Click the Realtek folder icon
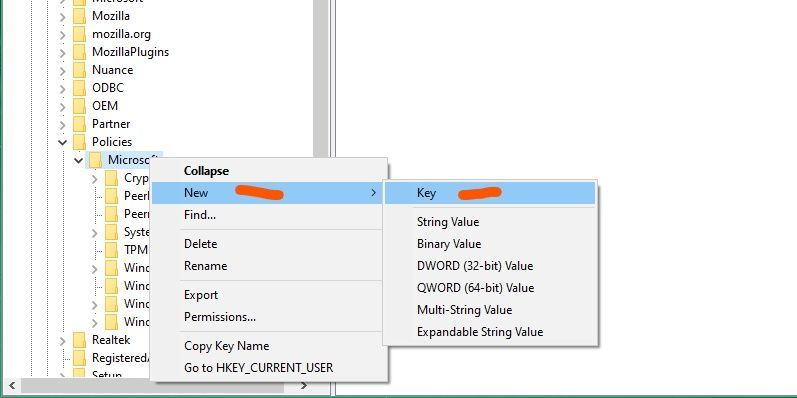Screen dimensions: 797x398 79,340
